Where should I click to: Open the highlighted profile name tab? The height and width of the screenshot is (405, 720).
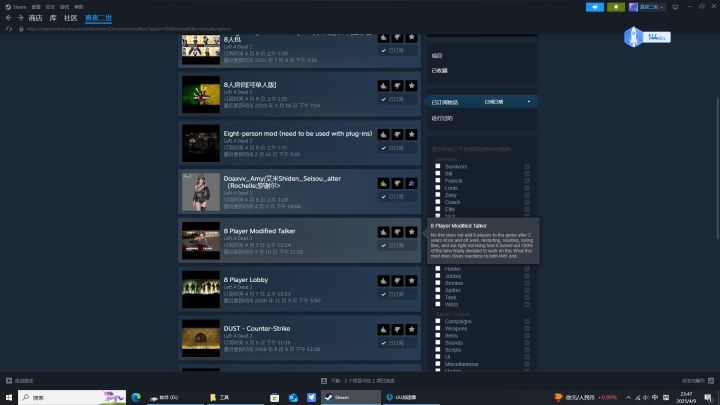click(x=98, y=18)
